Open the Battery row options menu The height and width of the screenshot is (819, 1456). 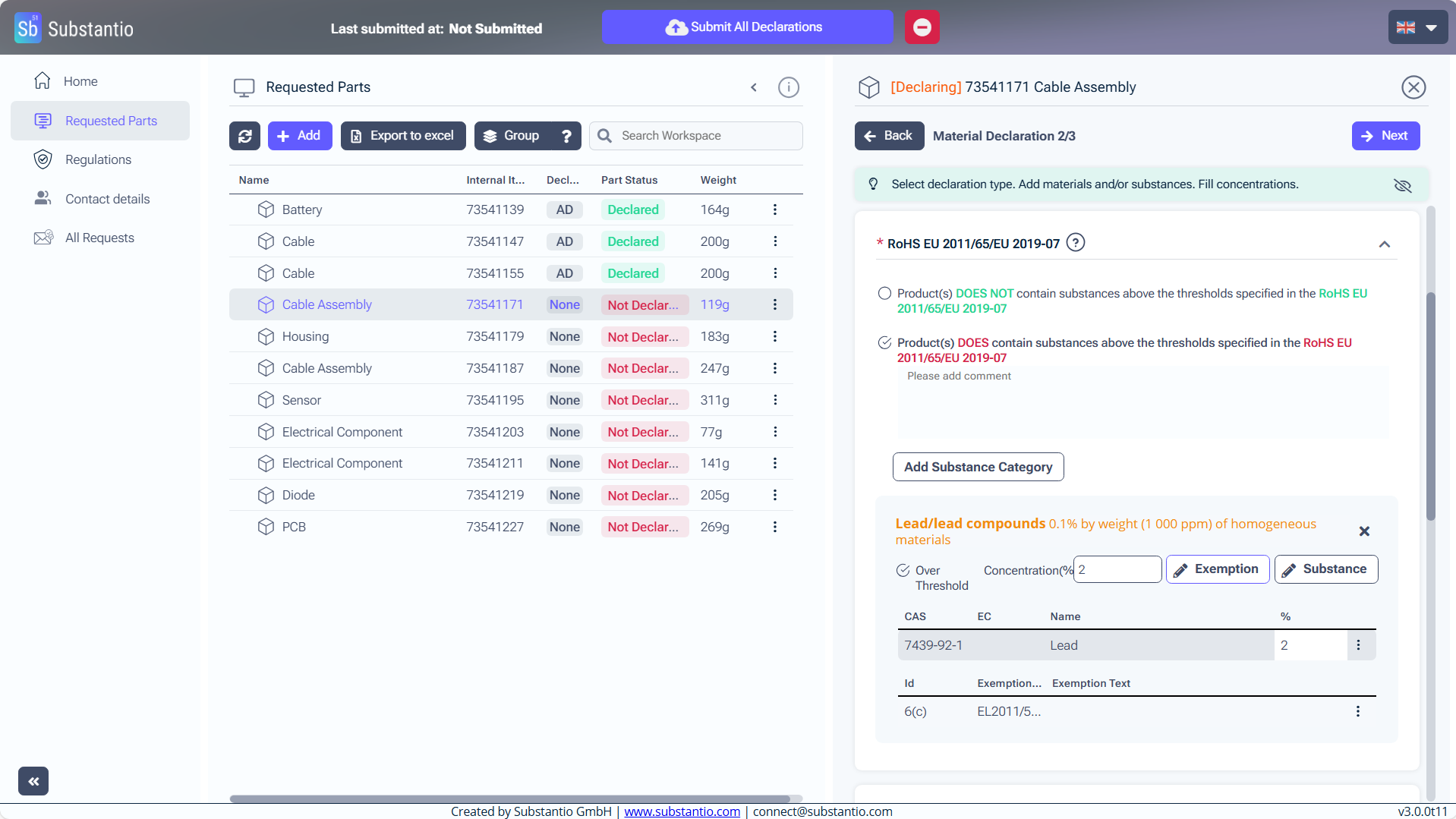pos(774,209)
